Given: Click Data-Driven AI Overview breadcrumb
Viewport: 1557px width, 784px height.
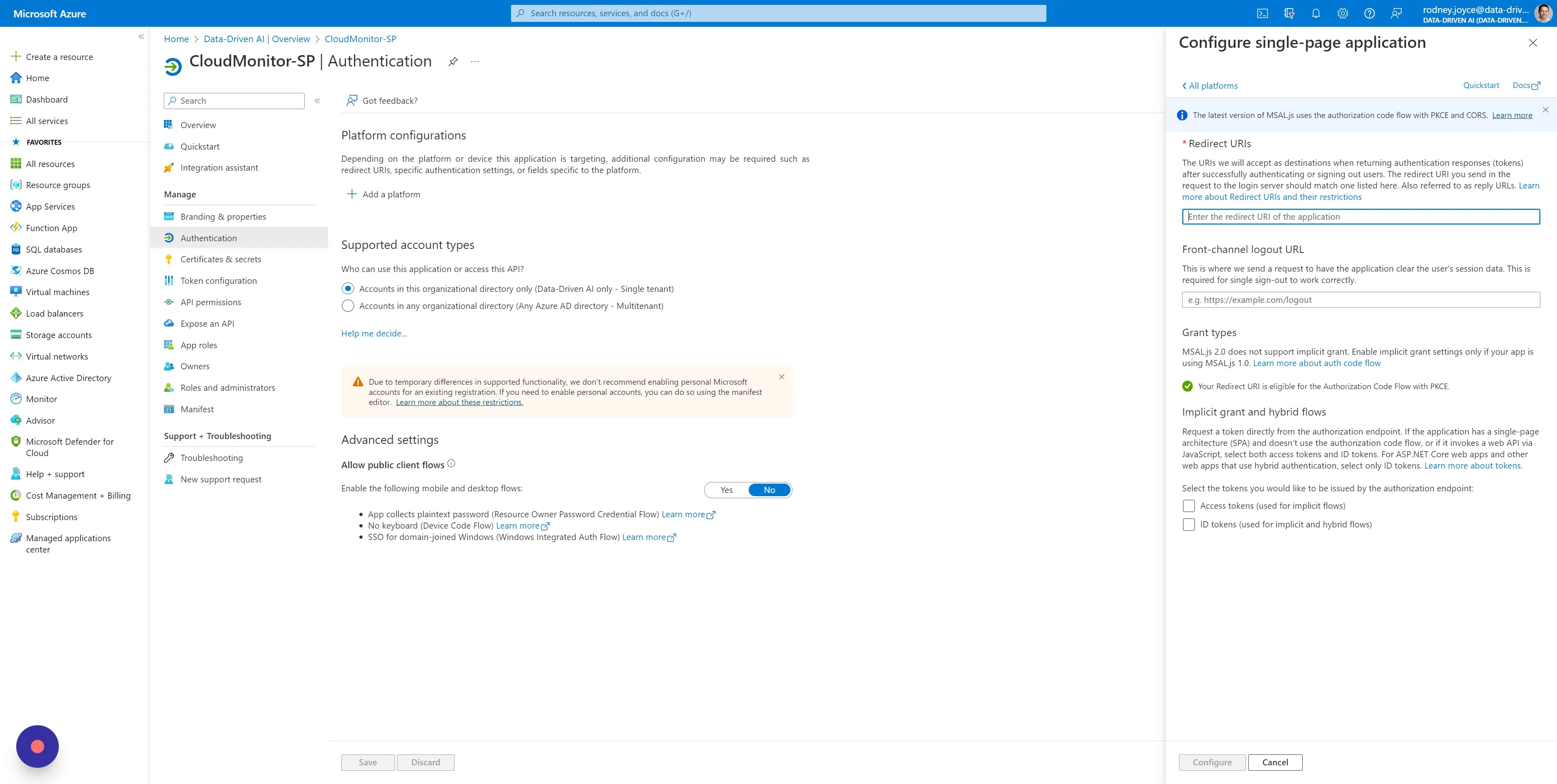Looking at the screenshot, I should tap(257, 39).
